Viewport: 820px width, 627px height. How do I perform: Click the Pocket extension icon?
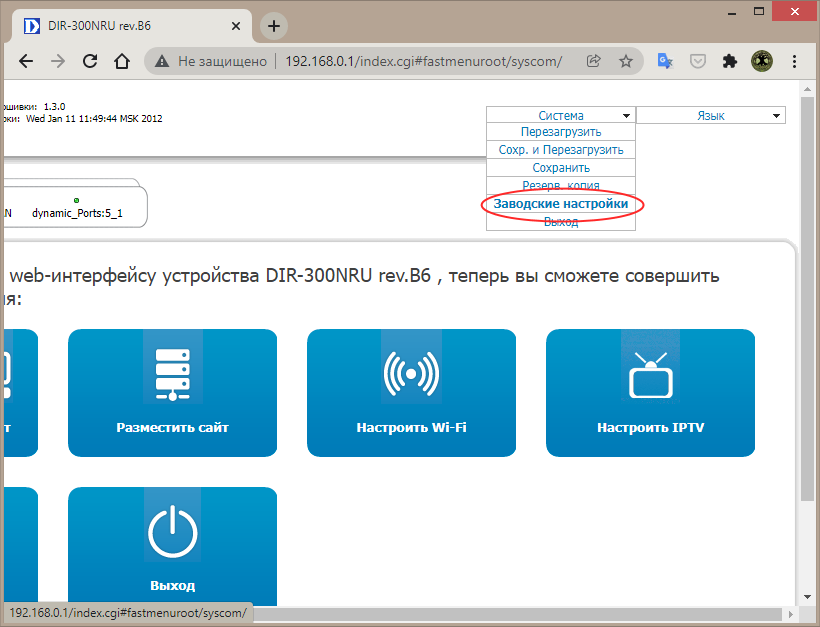point(698,61)
